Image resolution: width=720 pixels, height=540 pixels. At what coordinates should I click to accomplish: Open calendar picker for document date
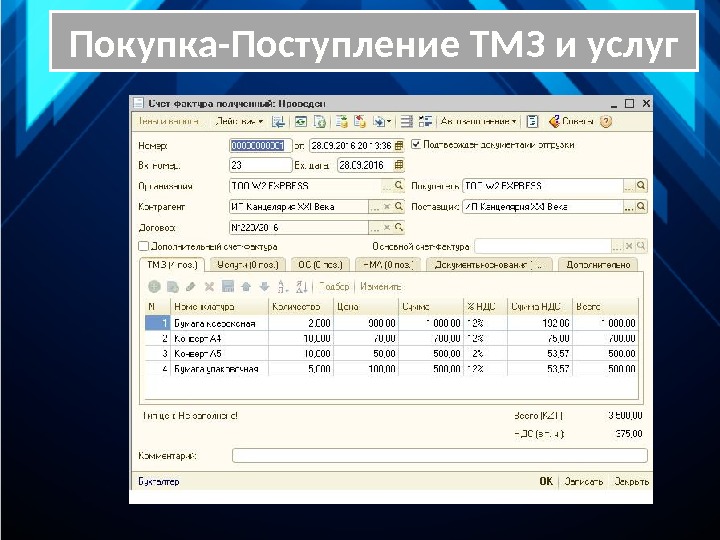[399, 146]
